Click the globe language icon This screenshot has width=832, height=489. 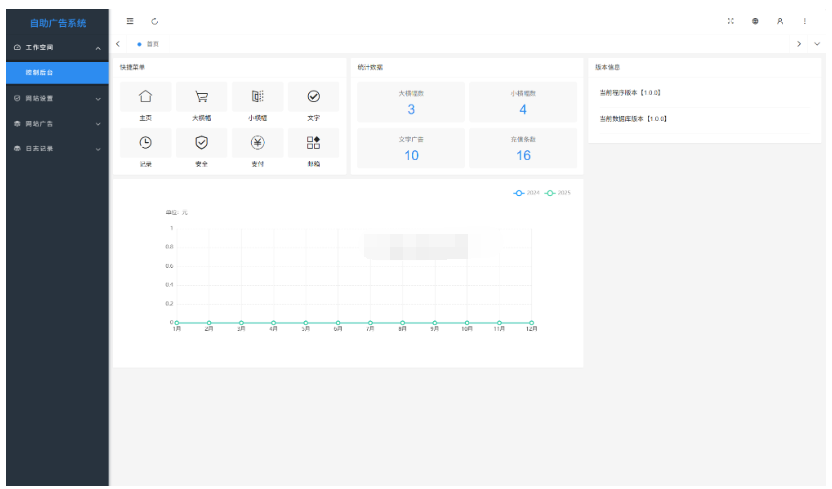(x=755, y=22)
